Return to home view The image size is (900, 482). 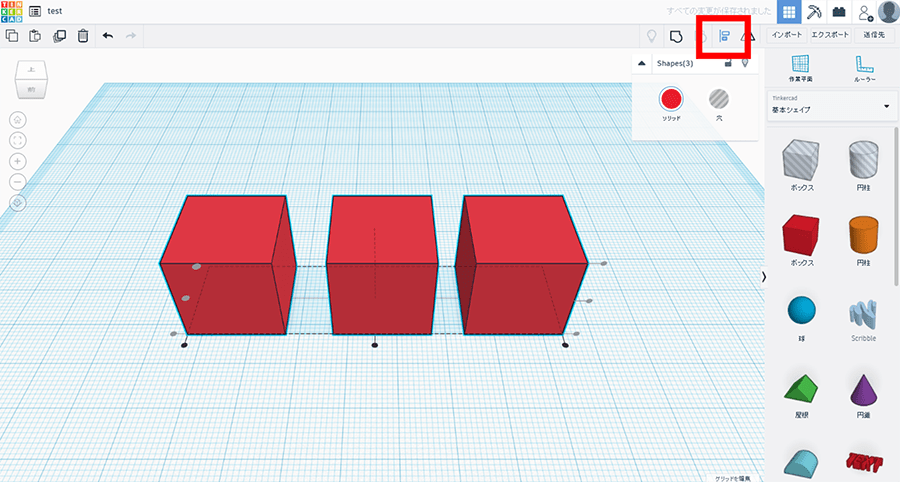[x=18, y=118]
